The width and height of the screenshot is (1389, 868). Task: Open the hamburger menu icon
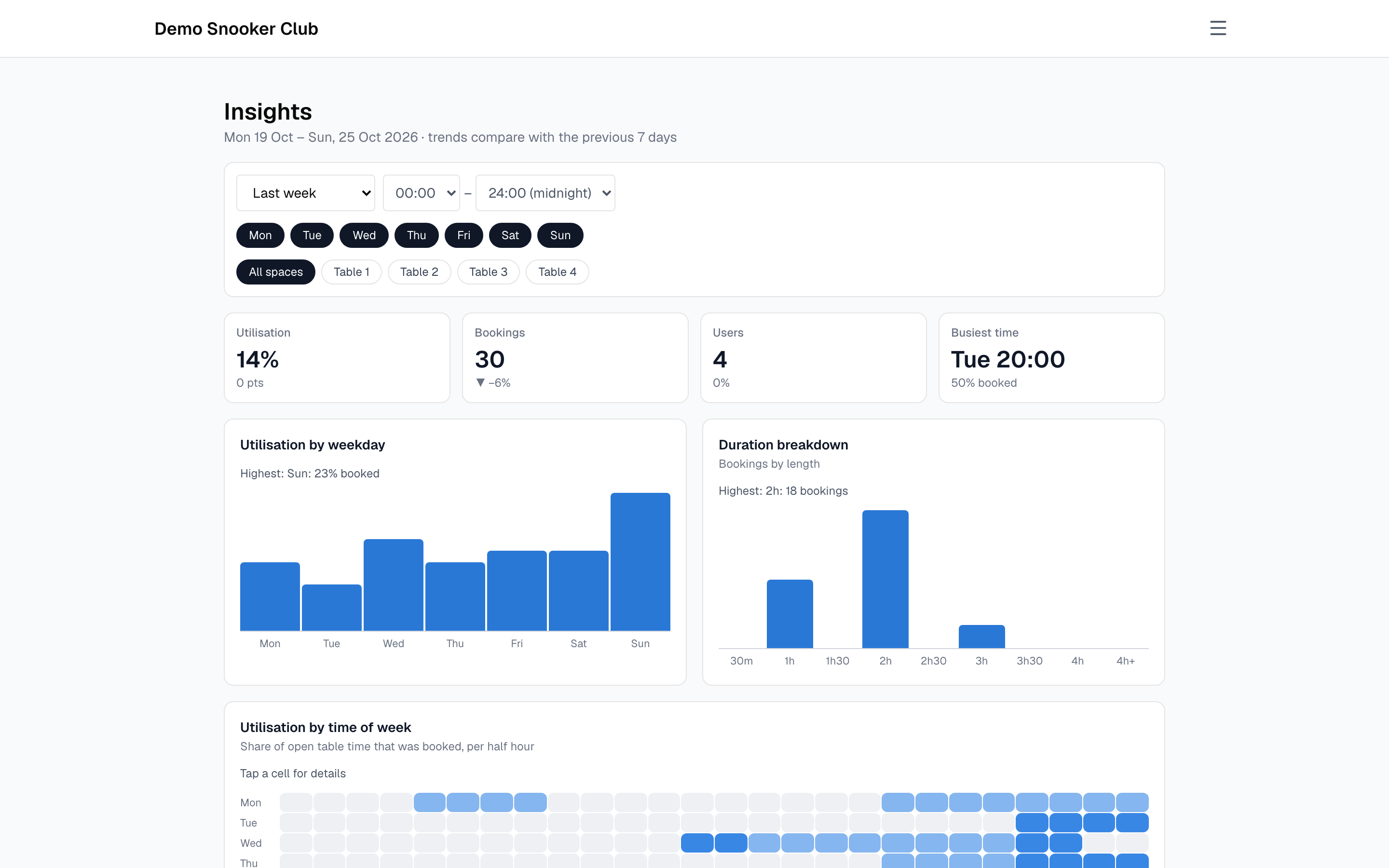point(1217,28)
